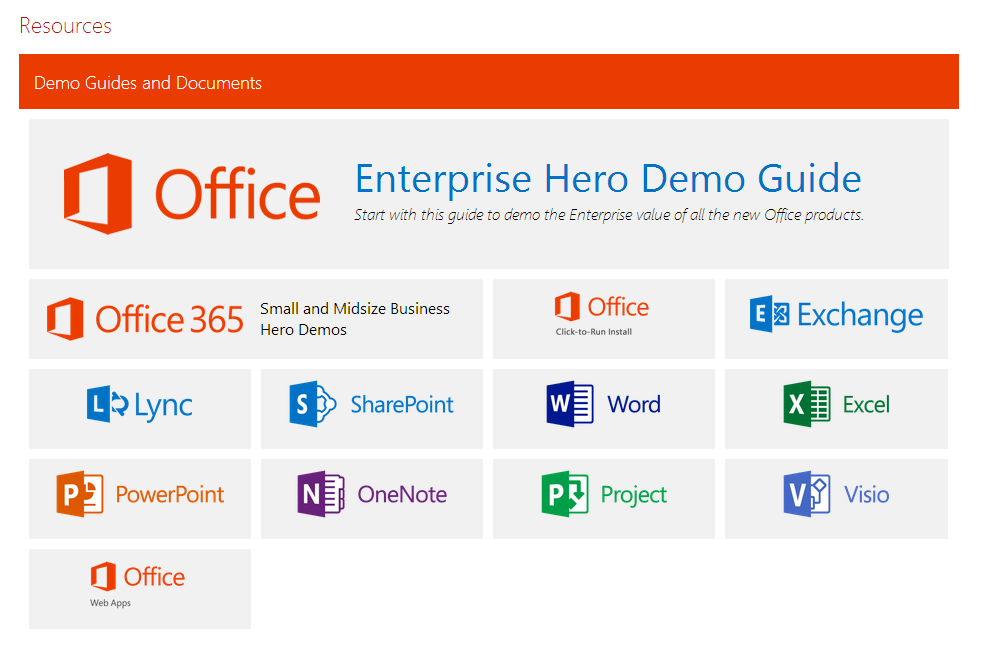
Task: Click the 'OneNote' label text
Action: coord(402,495)
